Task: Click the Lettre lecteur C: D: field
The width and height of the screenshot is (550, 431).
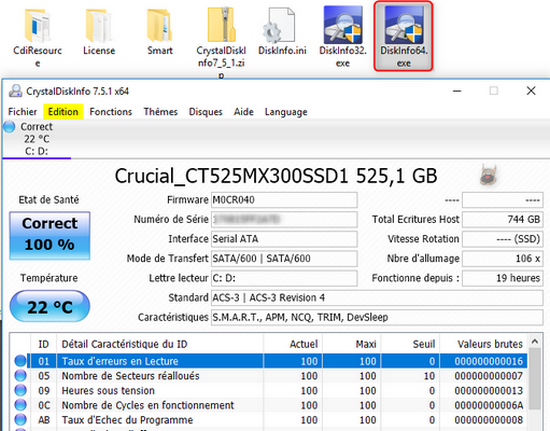Action: tap(284, 278)
